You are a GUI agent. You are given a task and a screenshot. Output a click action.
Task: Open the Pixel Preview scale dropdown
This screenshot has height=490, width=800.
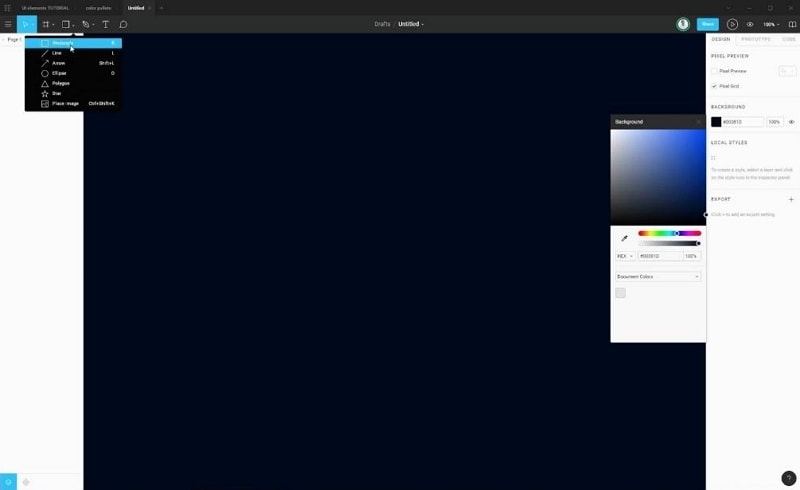pos(787,71)
